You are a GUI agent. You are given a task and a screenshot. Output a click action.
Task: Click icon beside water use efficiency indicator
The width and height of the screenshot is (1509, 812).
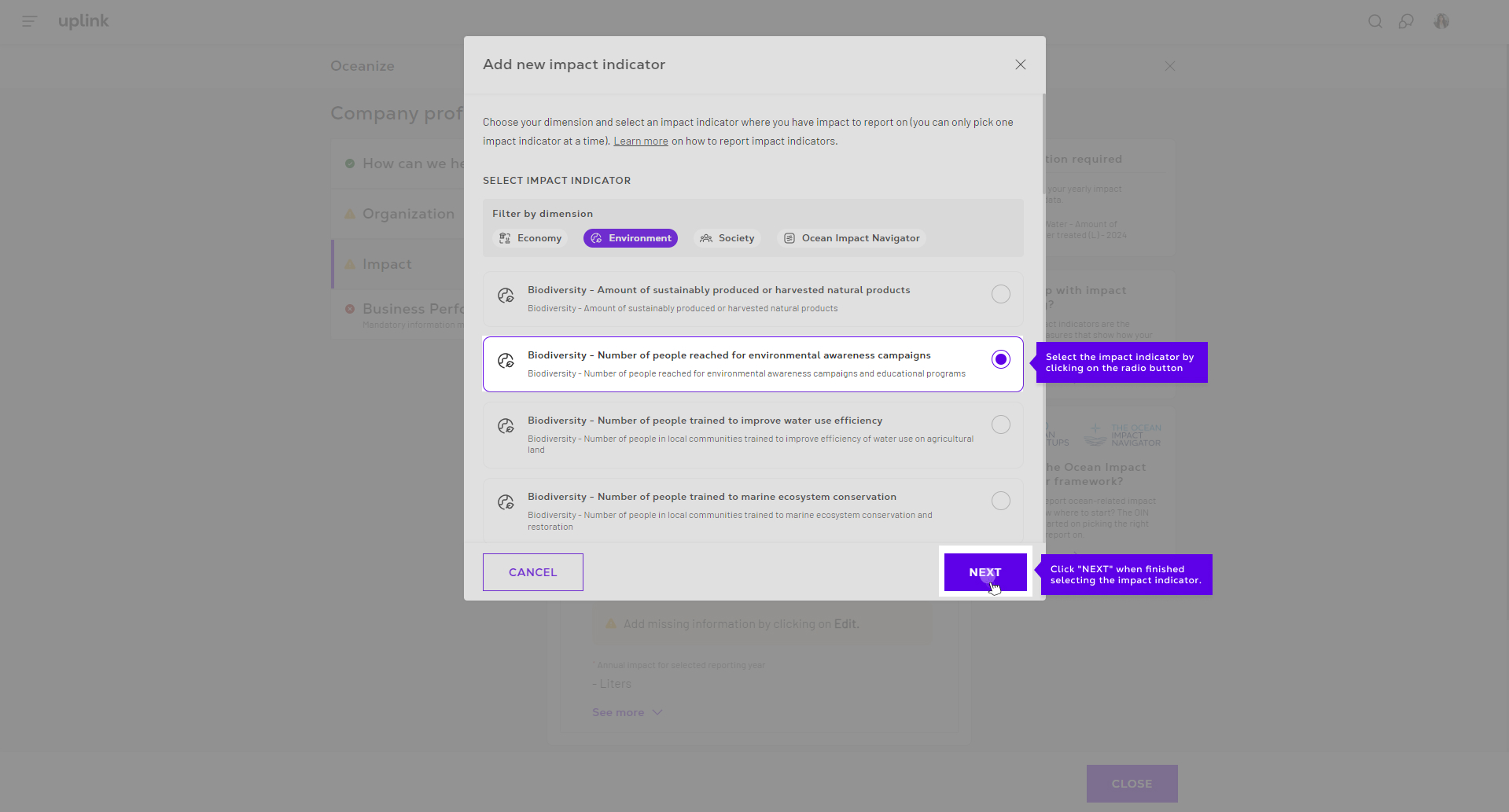pos(506,426)
